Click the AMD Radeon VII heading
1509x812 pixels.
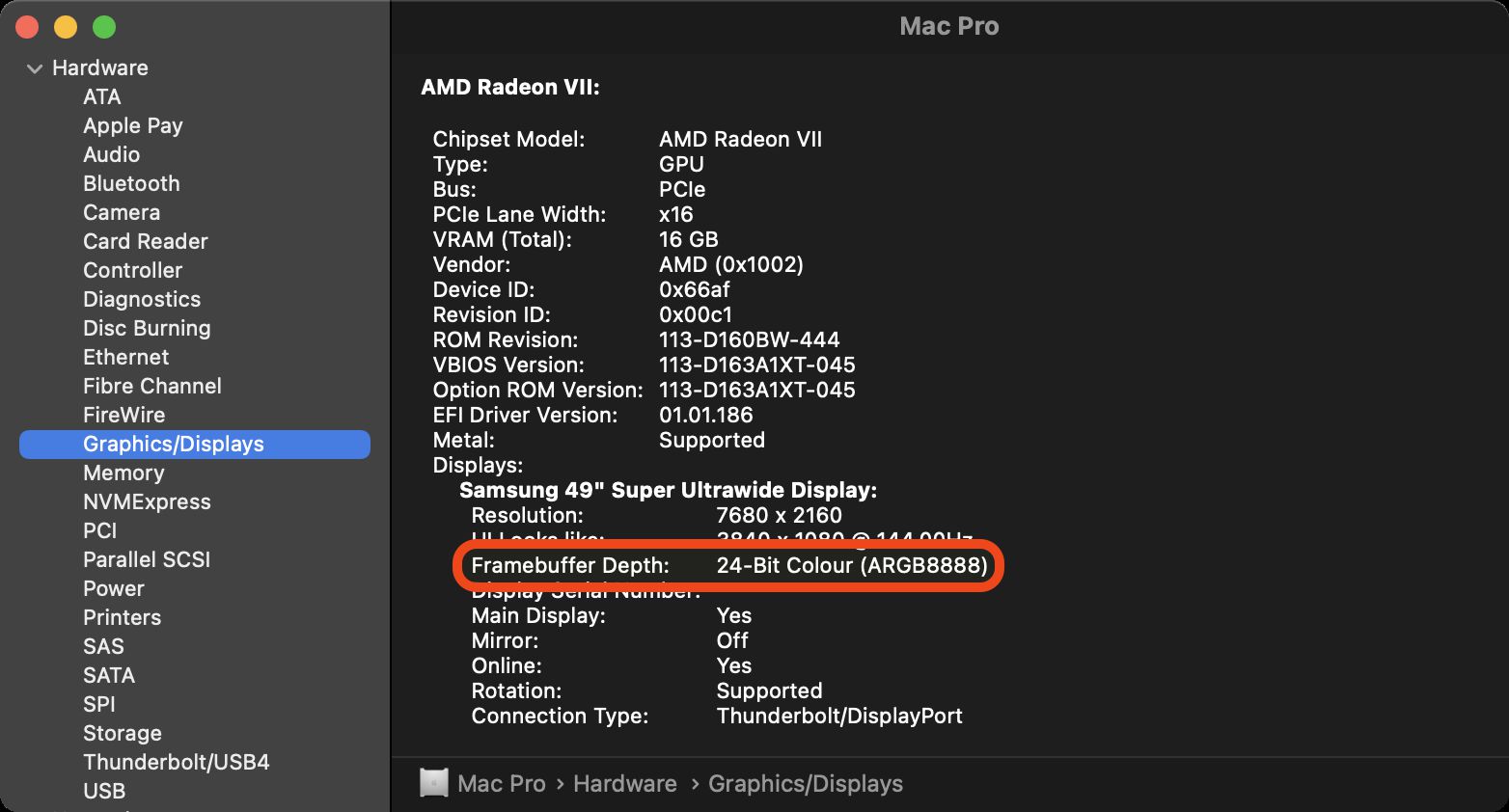click(510, 88)
